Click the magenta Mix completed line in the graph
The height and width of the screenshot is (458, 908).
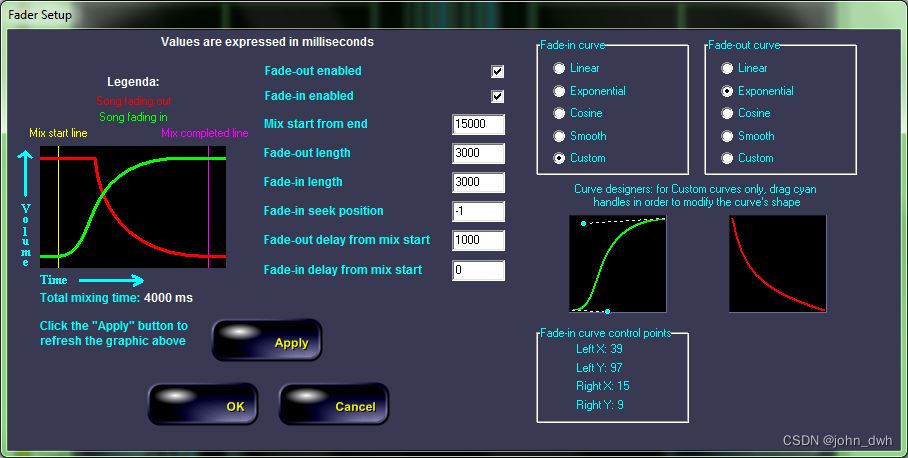(x=208, y=207)
